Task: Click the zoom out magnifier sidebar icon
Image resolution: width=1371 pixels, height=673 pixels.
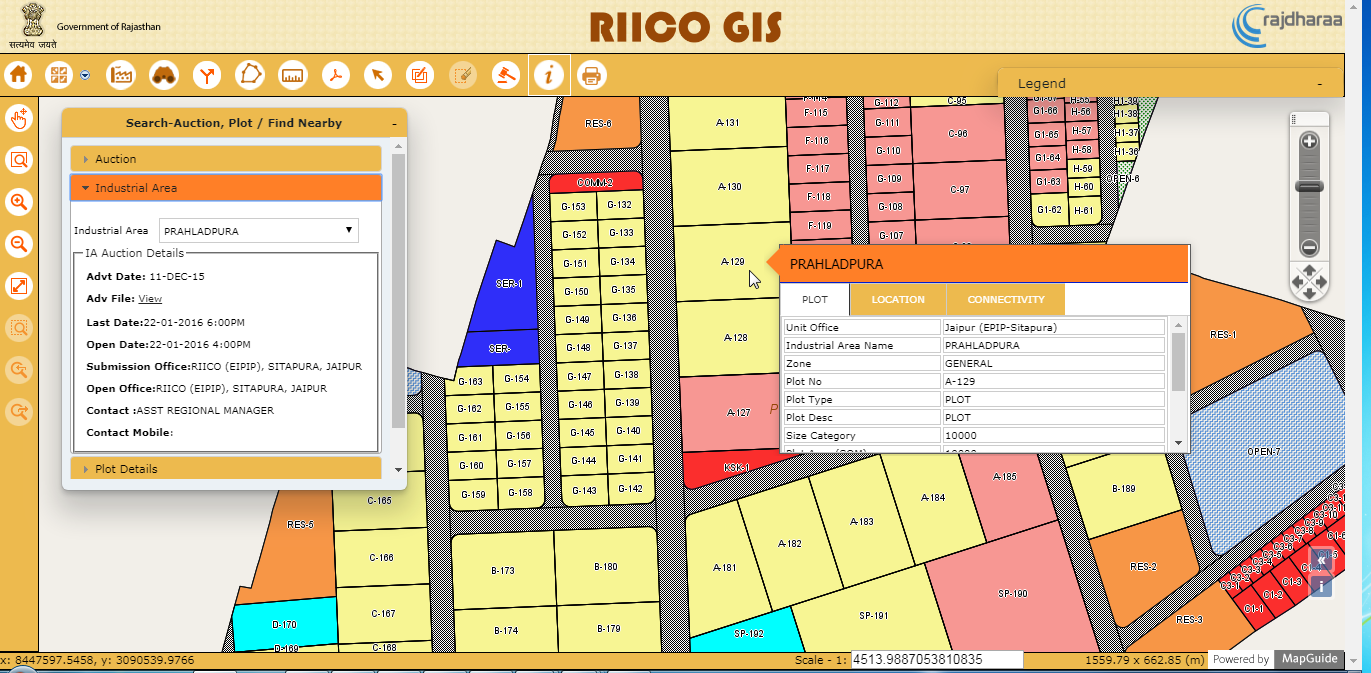Action: (19, 244)
